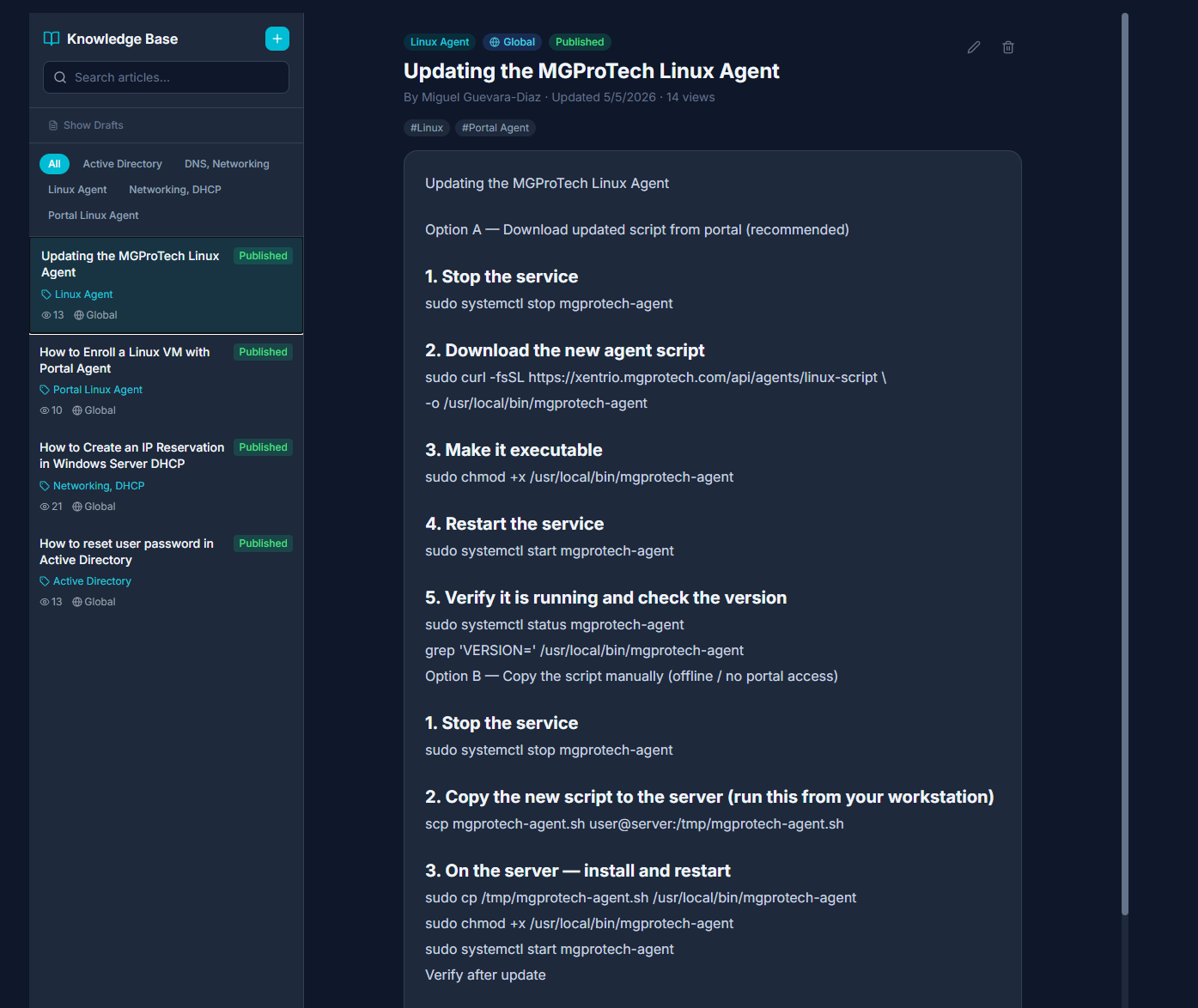
Task: Open How to reset user password article
Action: pyautogui.click(x=166, y=573)
